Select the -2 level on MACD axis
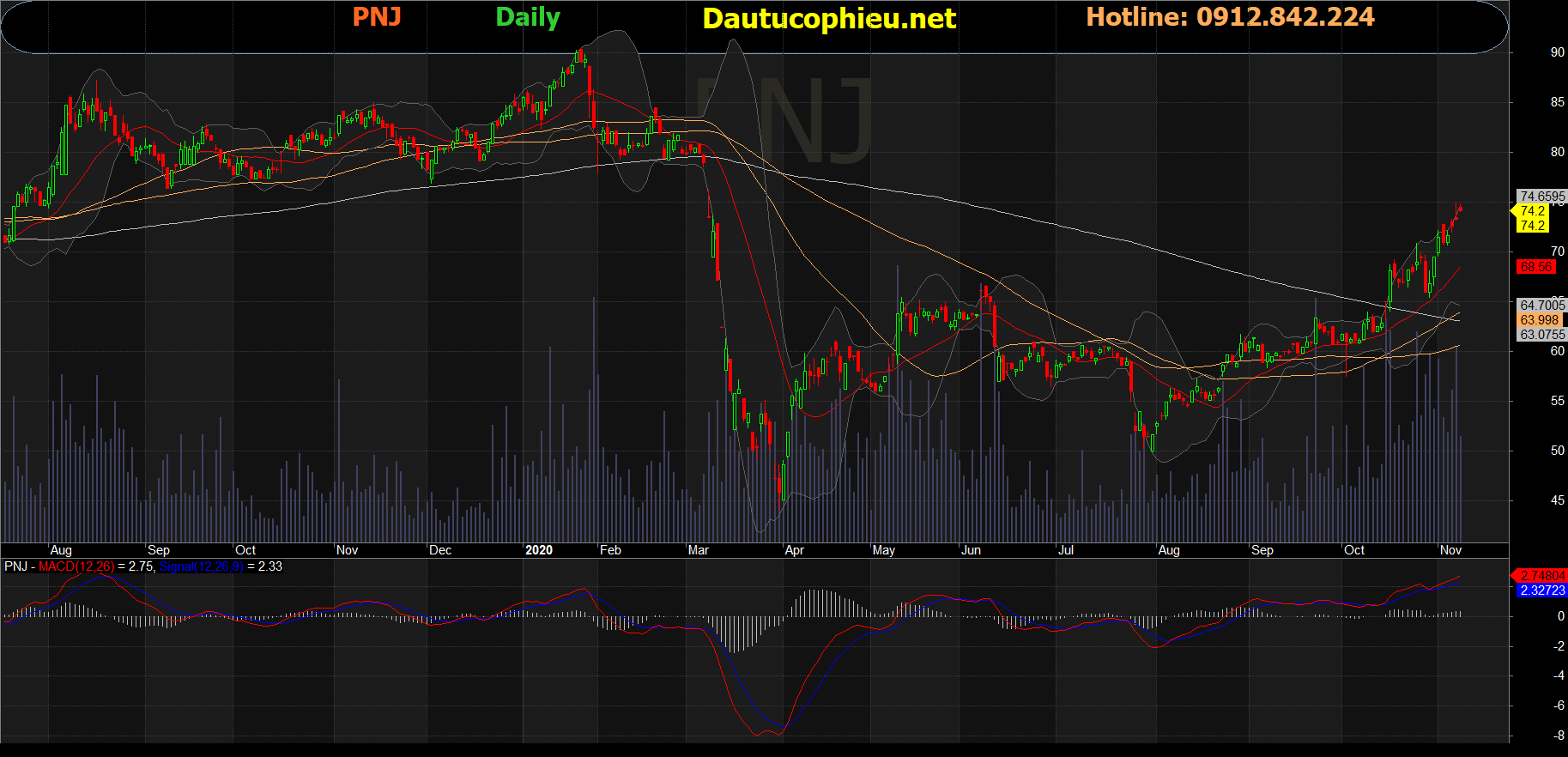Screen dimensions: 1568x757 (x=1559, y=646)
